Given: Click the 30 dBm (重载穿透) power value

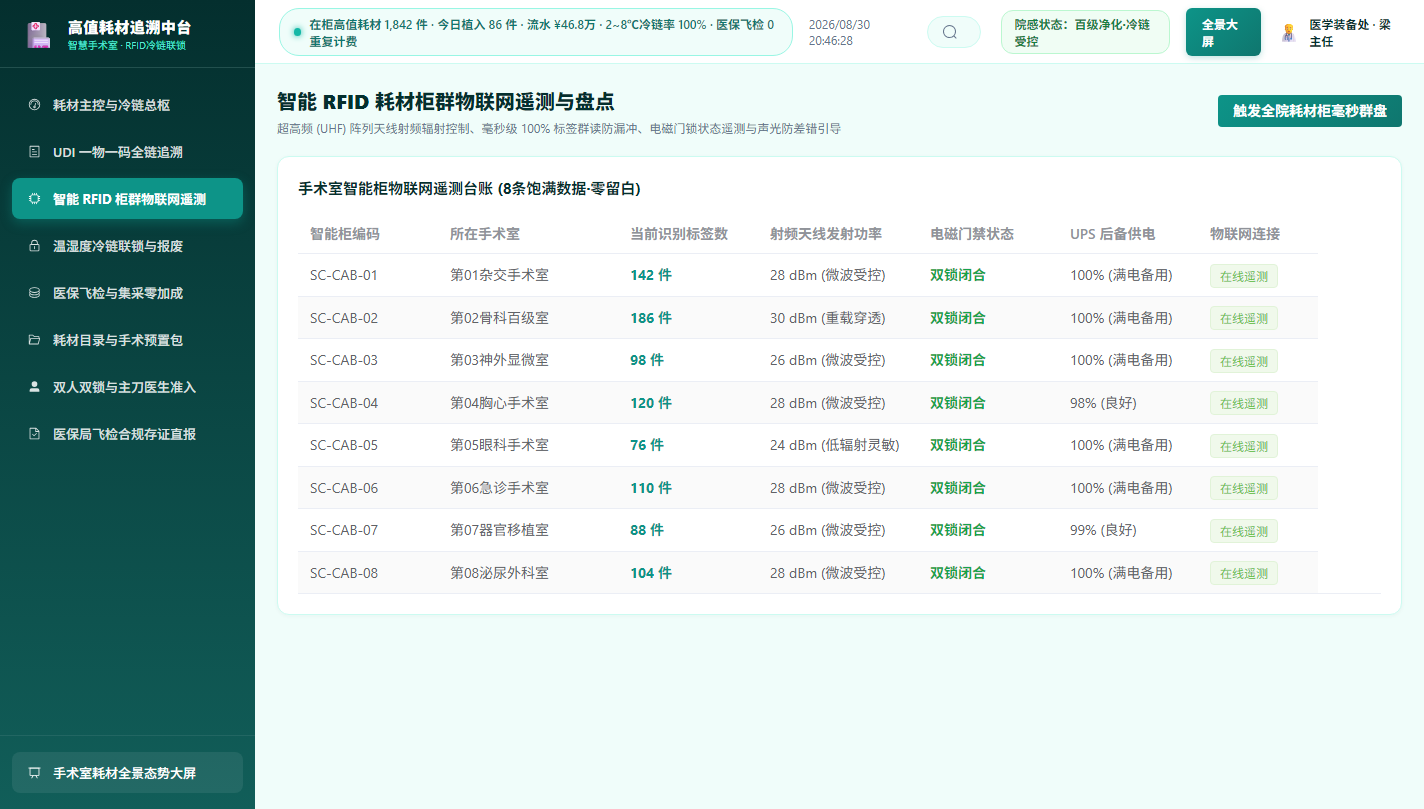Looking at the screenshot, I should (x=827, y=318).
